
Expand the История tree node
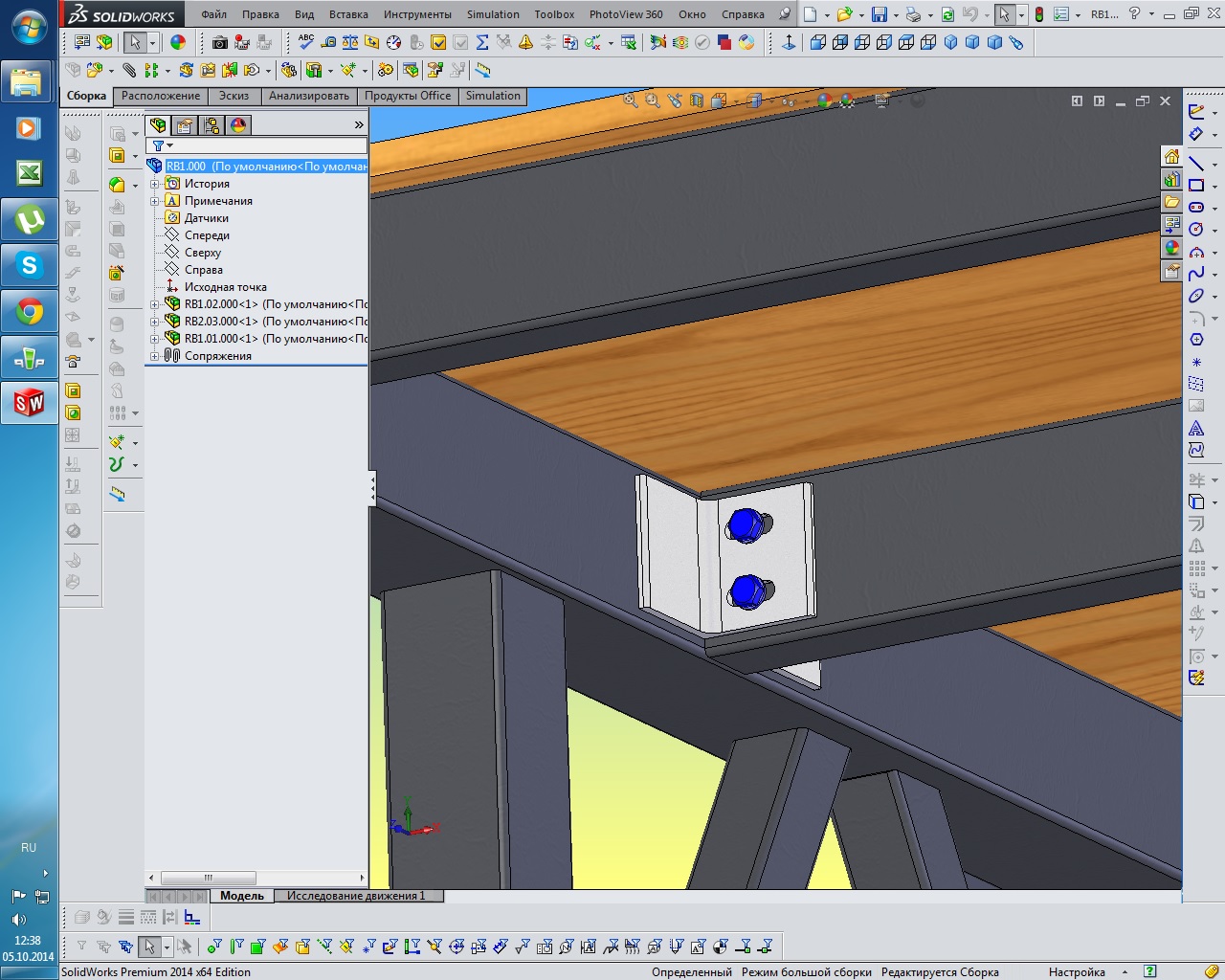[155, 184]
